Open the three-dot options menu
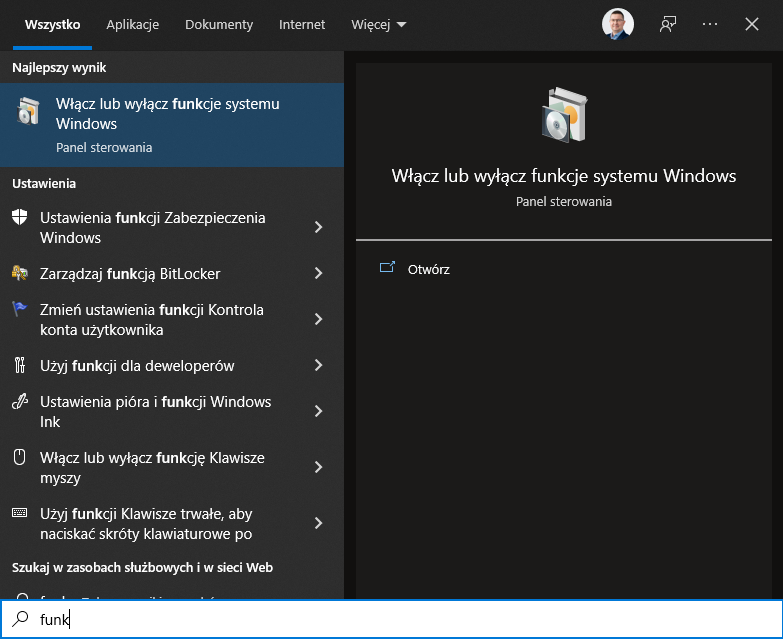This screenshot has height=639, width=783. click(710, 24)
